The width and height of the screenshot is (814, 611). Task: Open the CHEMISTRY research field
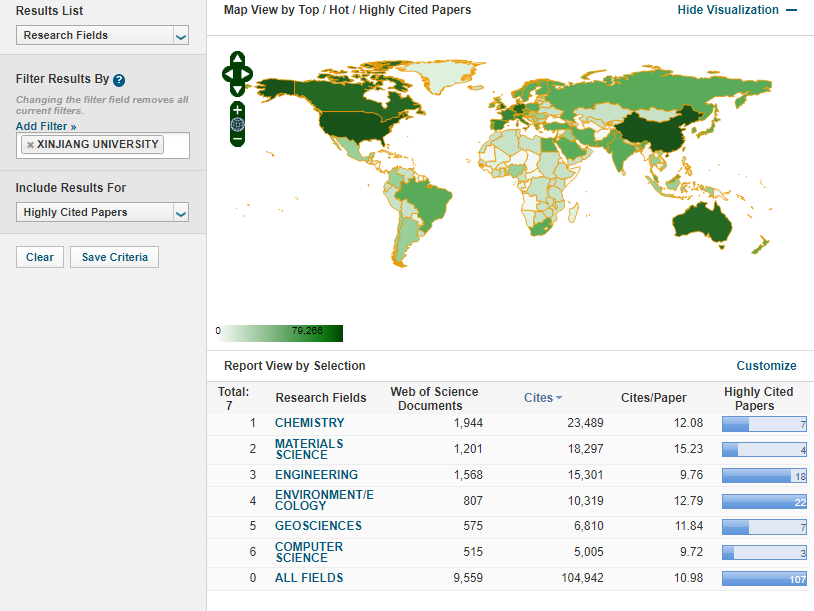[309, 423]
